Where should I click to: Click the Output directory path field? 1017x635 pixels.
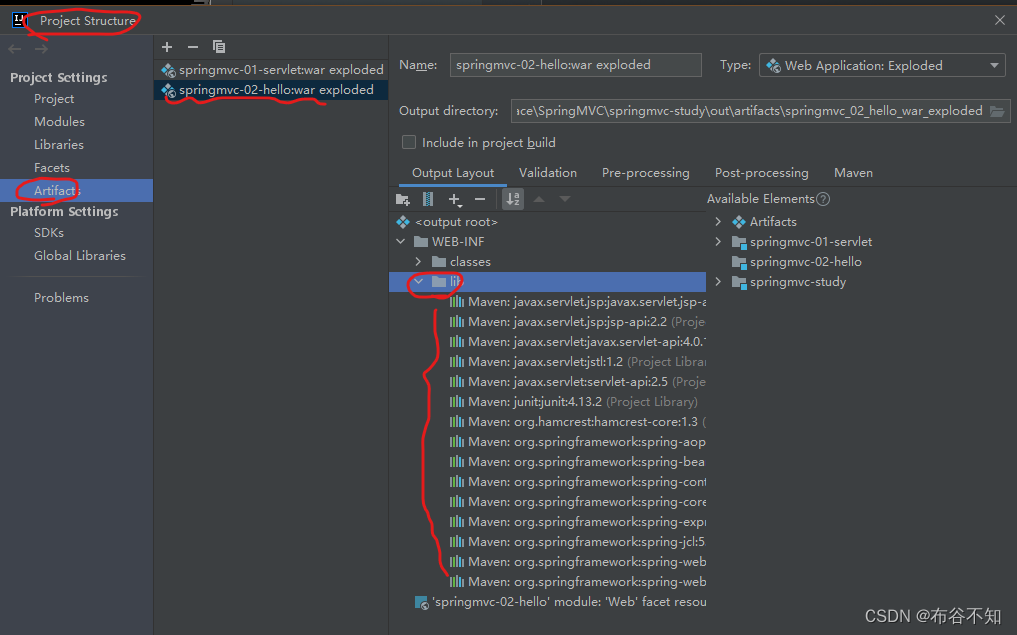750,111
